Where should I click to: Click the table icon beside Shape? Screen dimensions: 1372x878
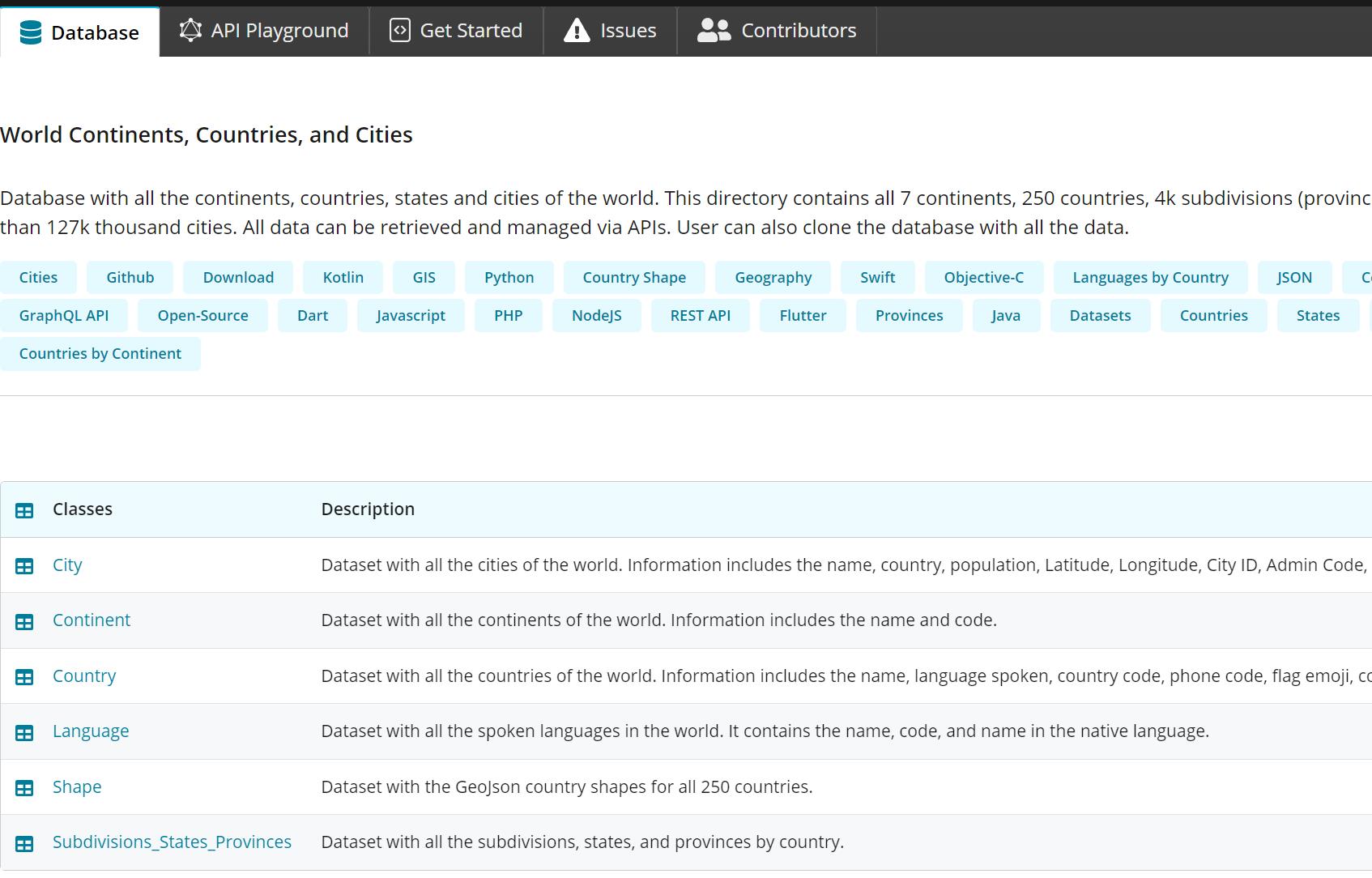(x=24, y=787)
